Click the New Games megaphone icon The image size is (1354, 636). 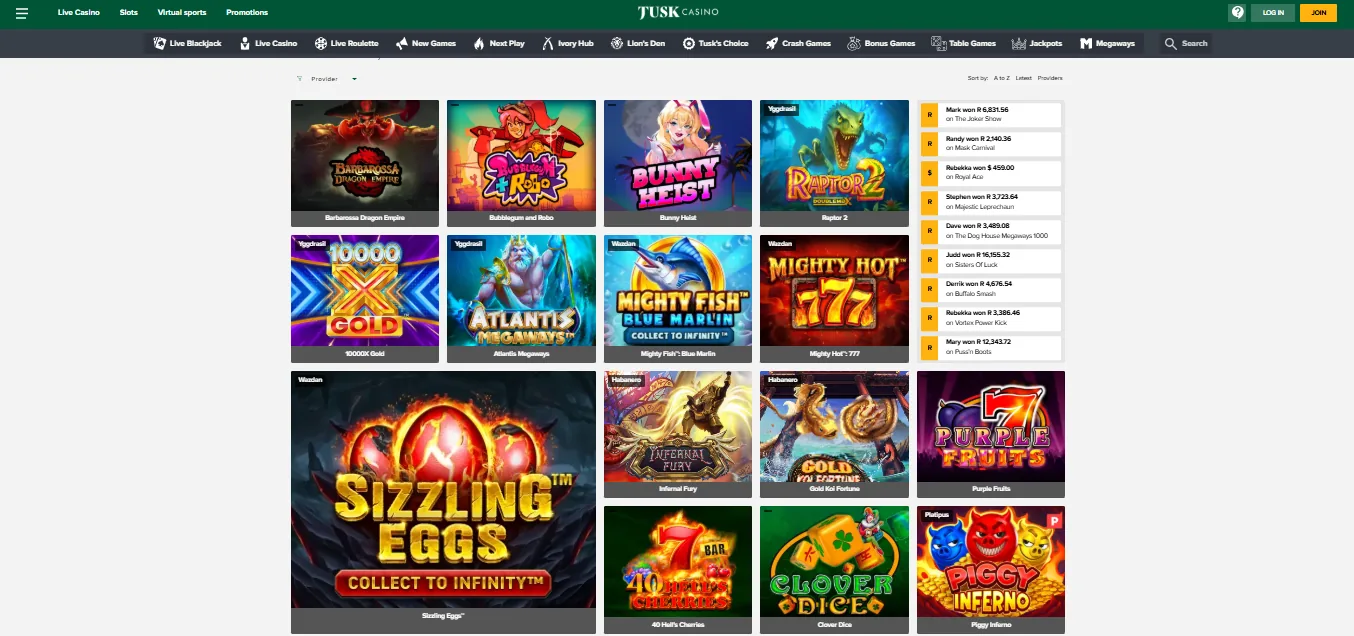click(402, 44)
